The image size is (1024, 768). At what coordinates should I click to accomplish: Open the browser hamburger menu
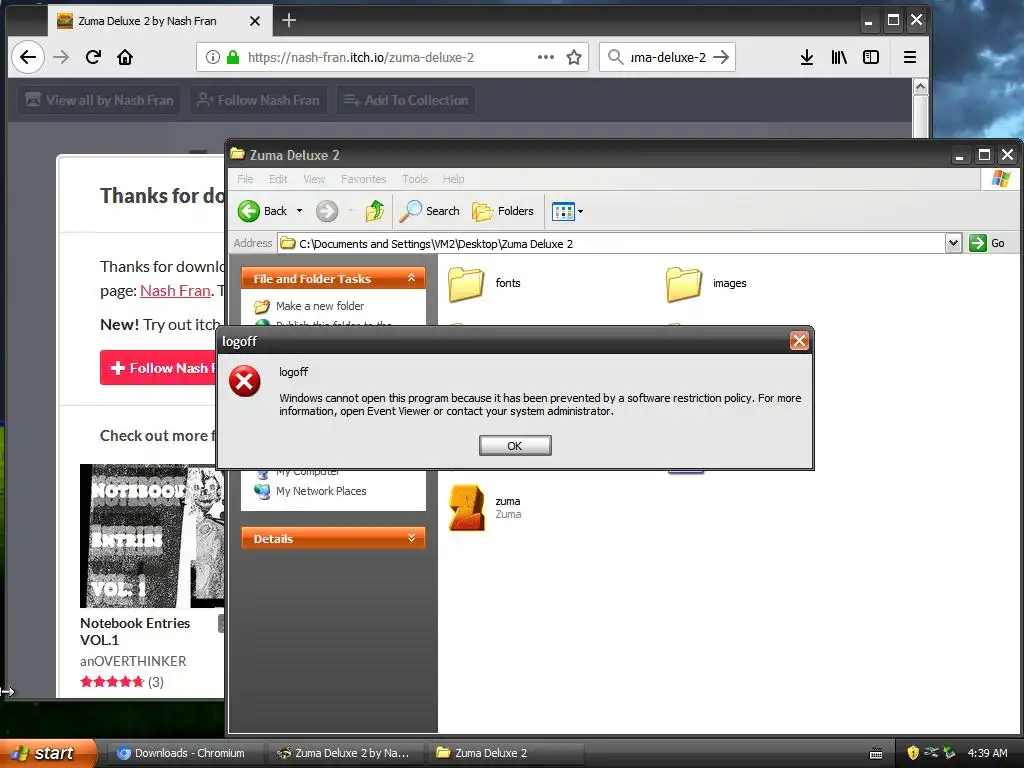910,57
